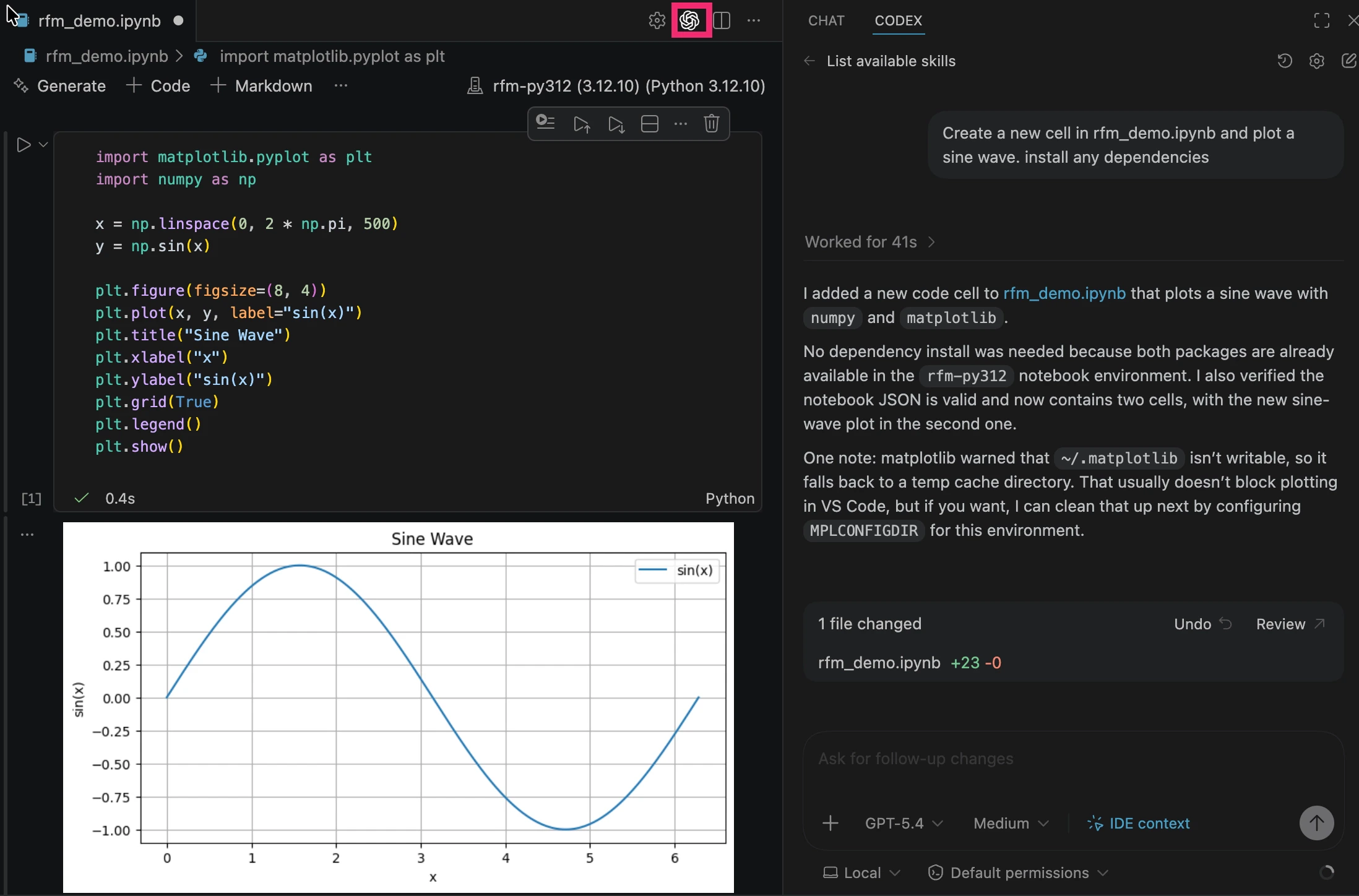1359x896 pixels.
Task: Click the Codex OpenAI logo icon
Action: 690,20
